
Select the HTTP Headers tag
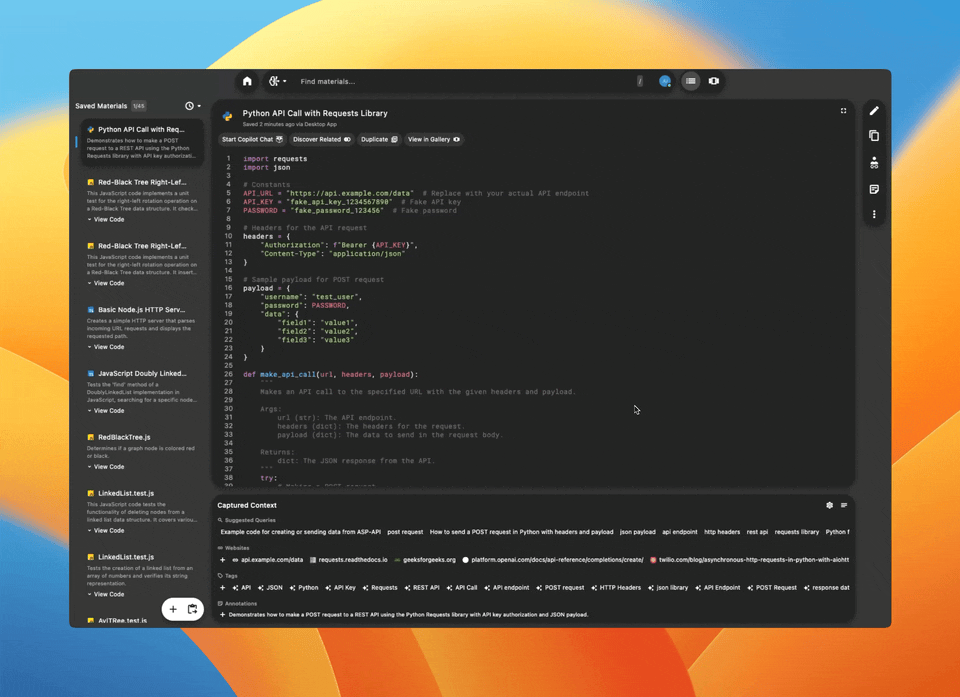pos(616,588)
